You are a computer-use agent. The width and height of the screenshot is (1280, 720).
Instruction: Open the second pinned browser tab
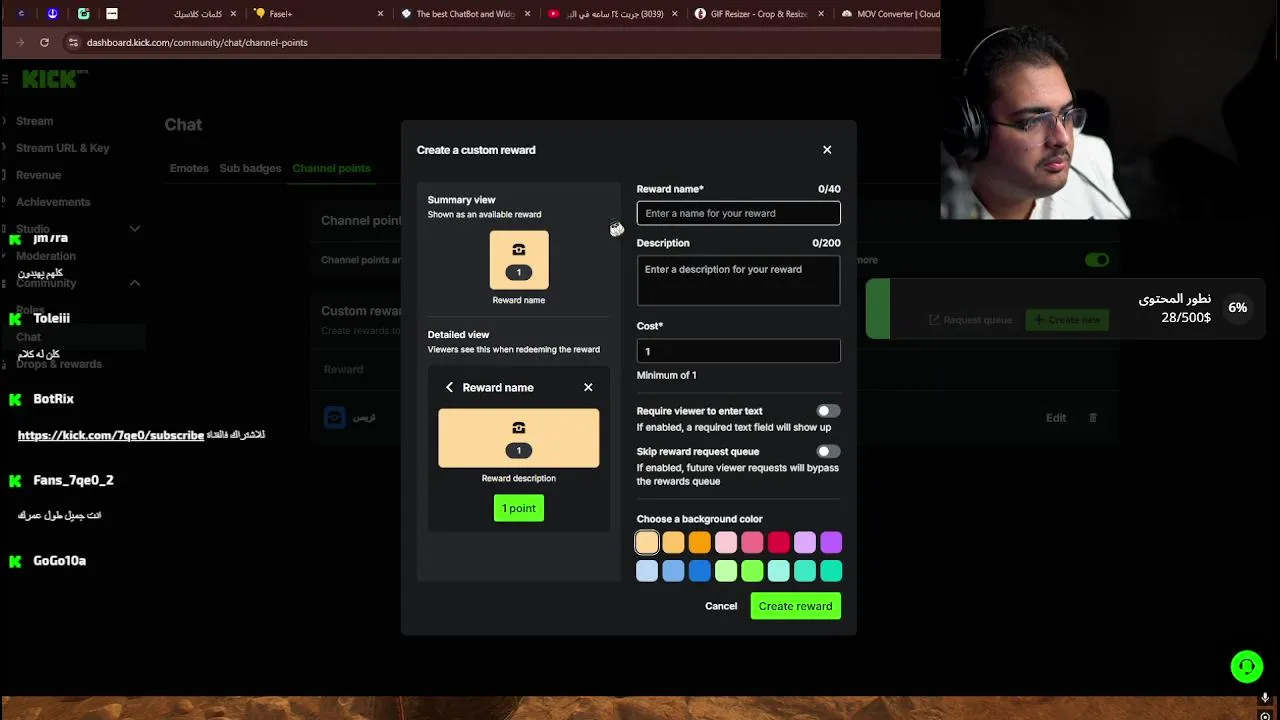52,14
